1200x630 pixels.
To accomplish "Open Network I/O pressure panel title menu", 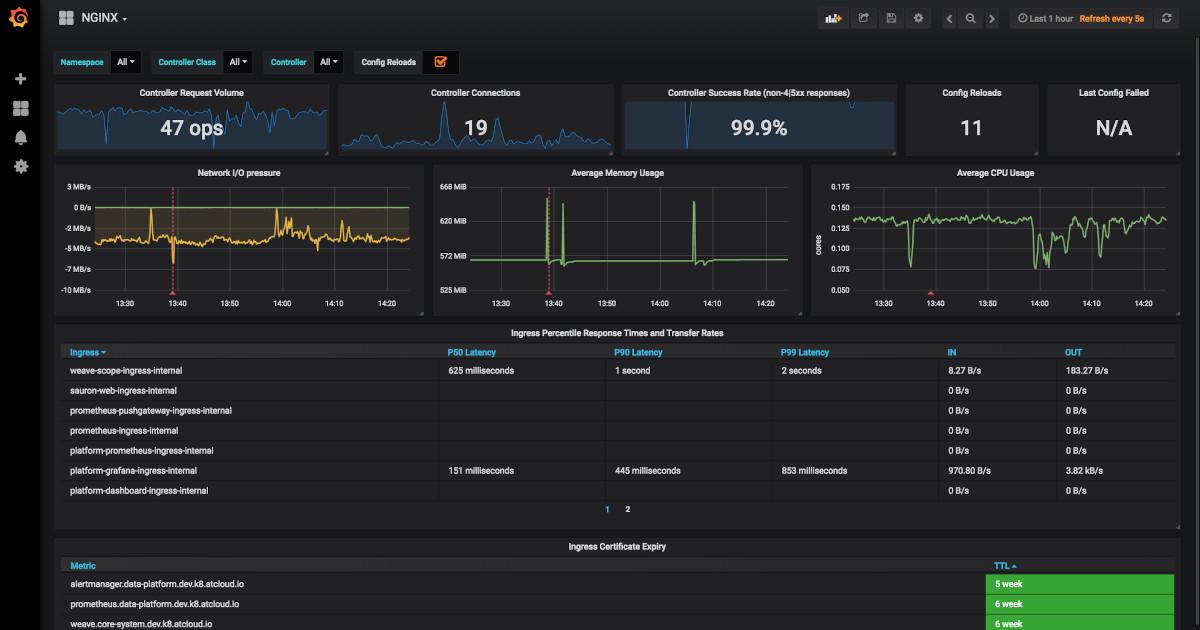I will tap(239, 173).
